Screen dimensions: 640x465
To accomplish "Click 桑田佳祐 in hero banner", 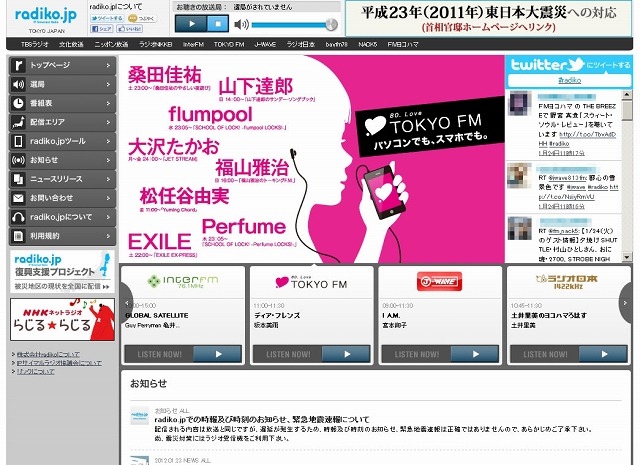I will pos(164,75).
